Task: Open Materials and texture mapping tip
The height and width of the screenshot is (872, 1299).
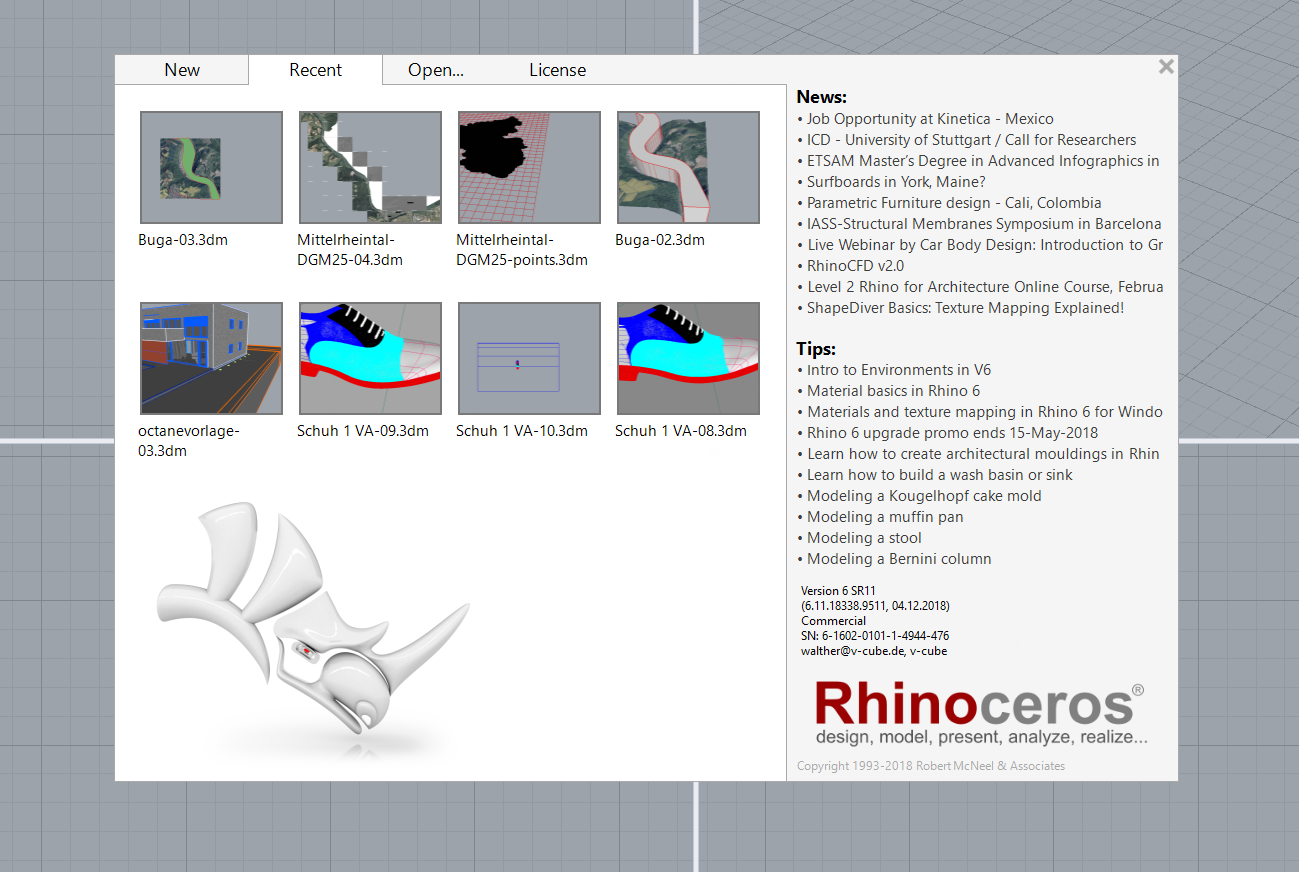Action: 985,412
